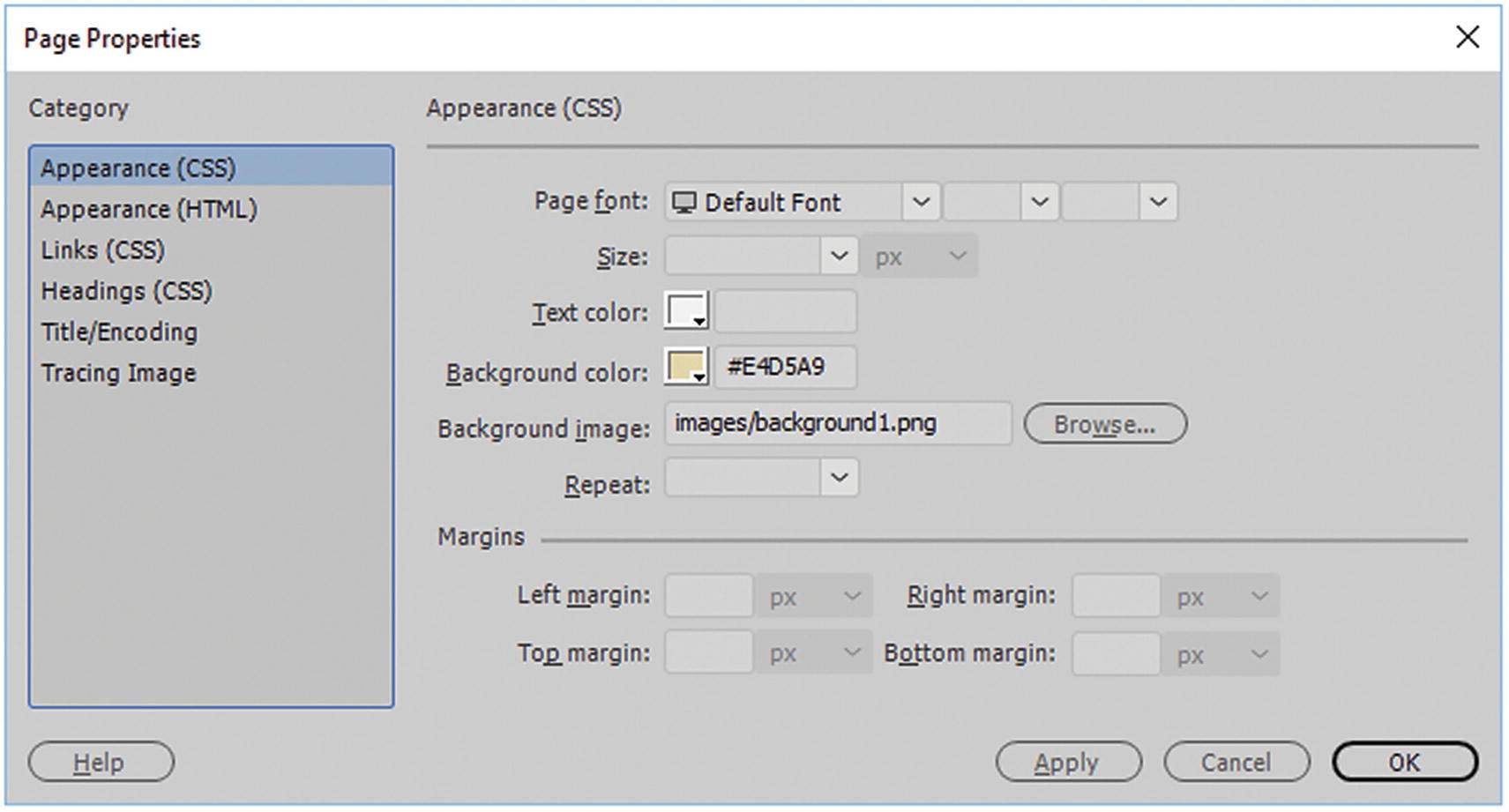This screenshot has height=812, width=1509.
Task: Select Appearance (CSS) category
Action: pos(211,168)
